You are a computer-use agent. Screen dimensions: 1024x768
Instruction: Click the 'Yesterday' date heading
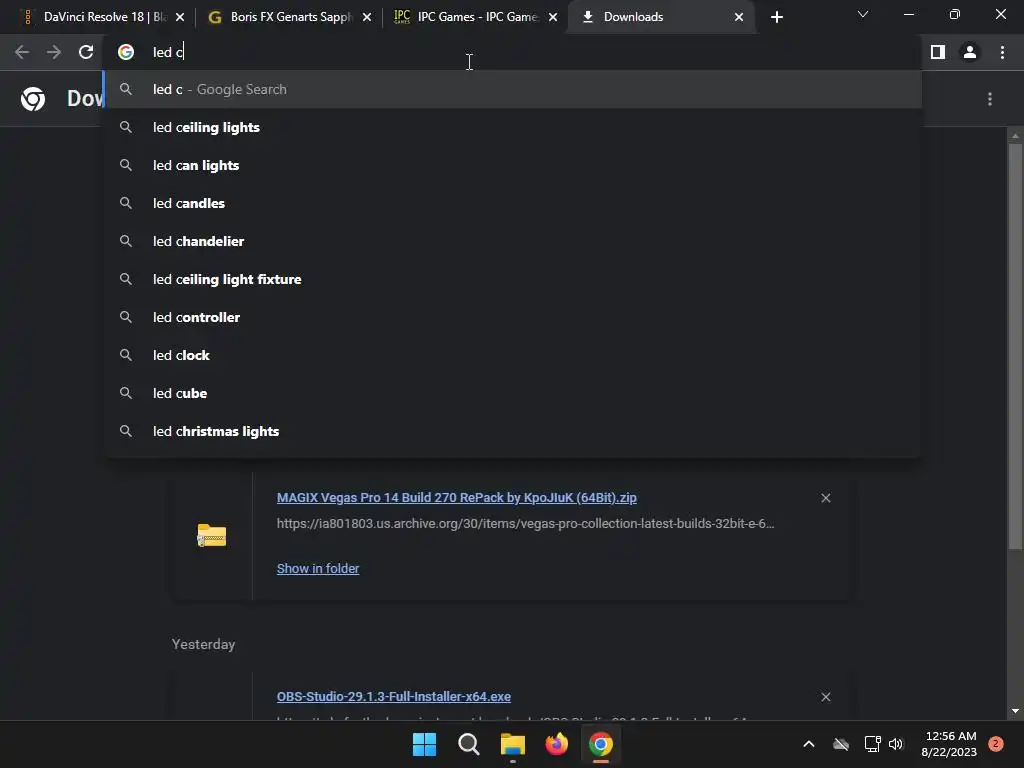(x=203, y=645)
